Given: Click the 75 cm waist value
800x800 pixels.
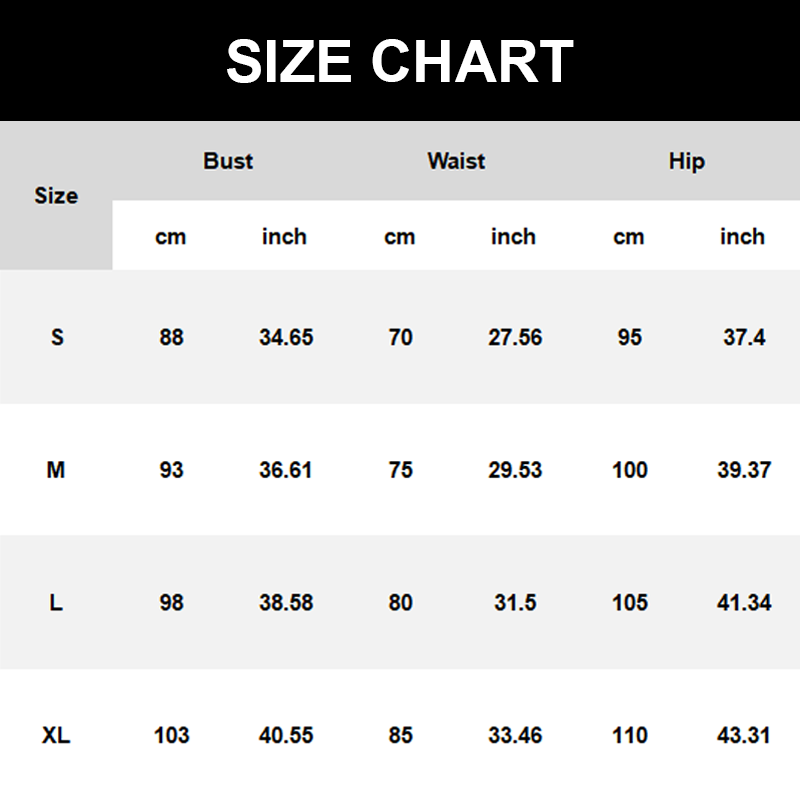Looking at the screenshot, I should coord(400,470).
